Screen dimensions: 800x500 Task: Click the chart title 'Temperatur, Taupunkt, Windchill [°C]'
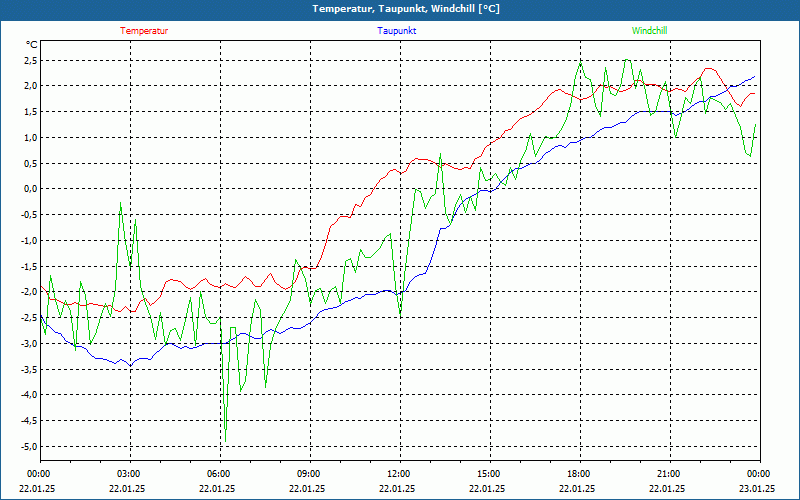[x=406, y=9]
